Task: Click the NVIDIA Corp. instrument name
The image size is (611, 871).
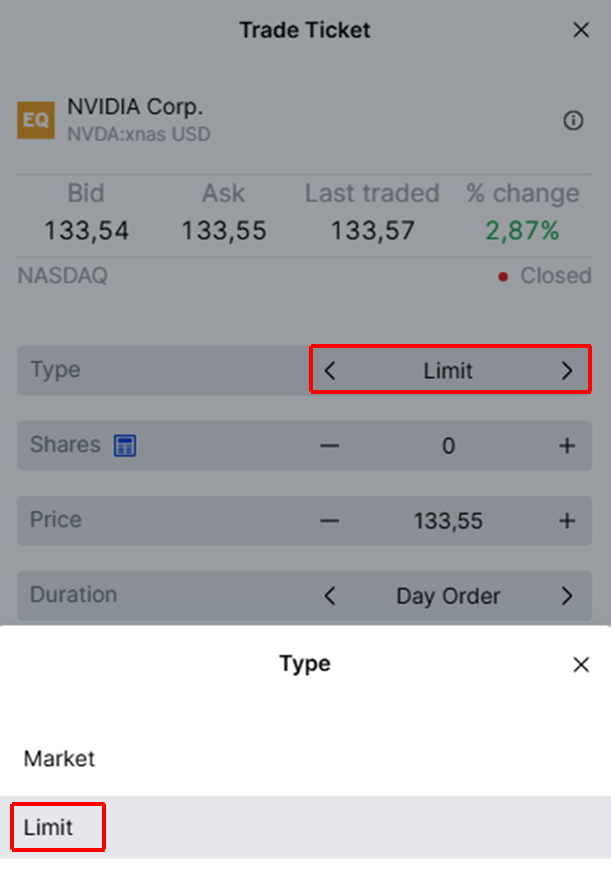Action: (x=135, y=107)
